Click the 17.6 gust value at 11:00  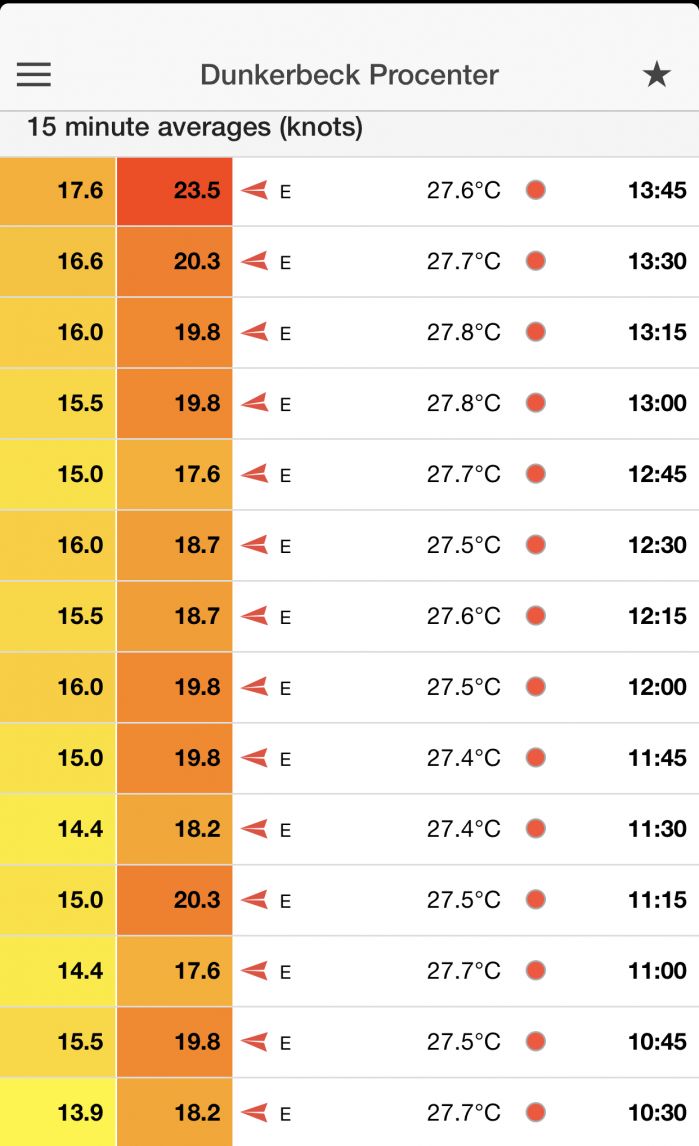point(175,971)
